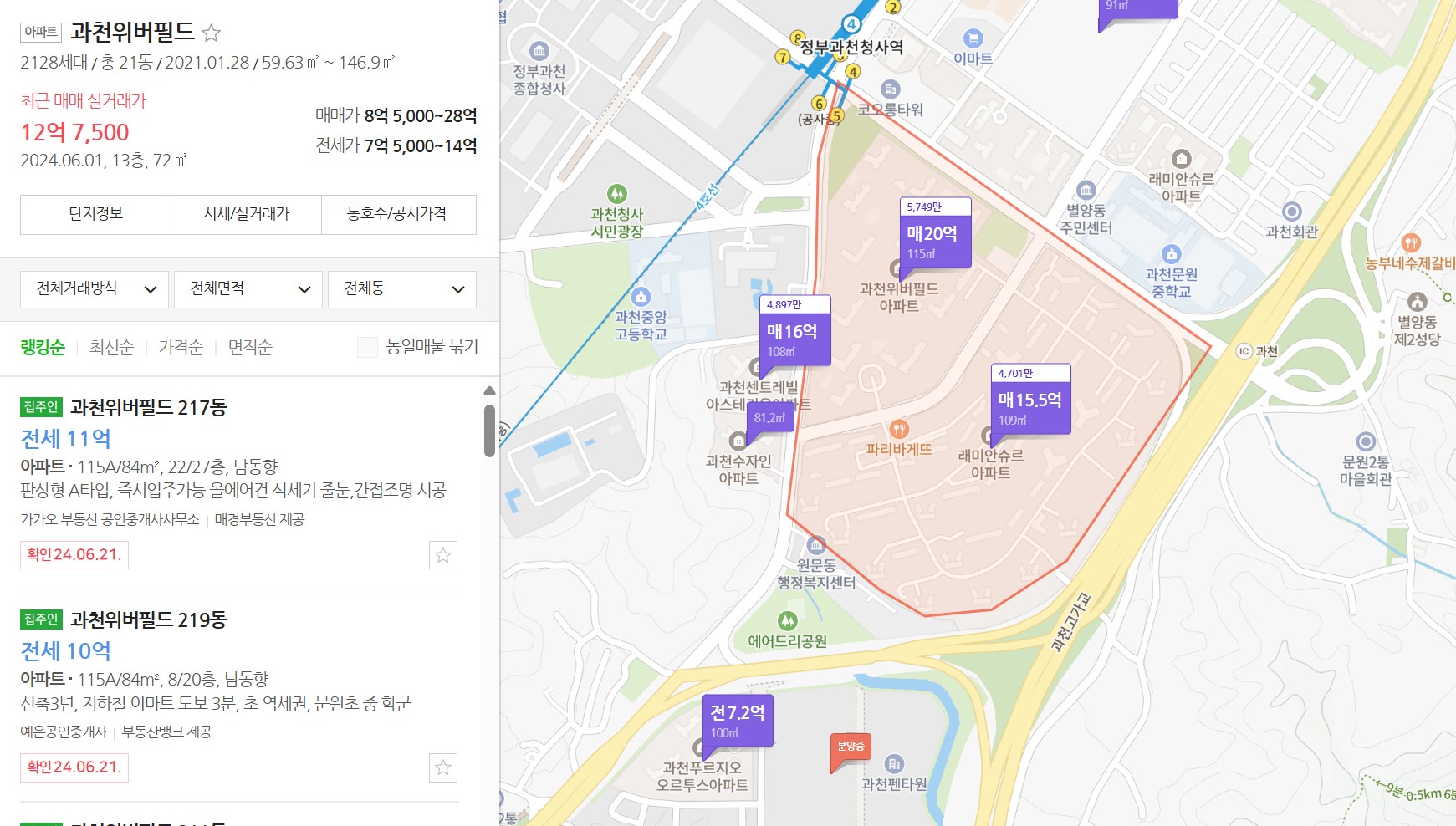
Task: Switch to the 단지정보 tab
Action: (x=96, y=214)
